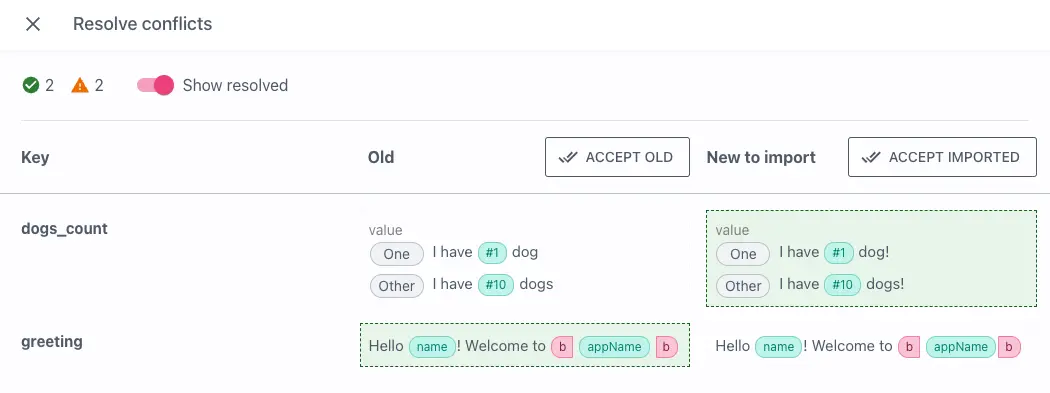Select old value of dogs_count
This screenshot has width=1050, height=393.
[524, 259]
